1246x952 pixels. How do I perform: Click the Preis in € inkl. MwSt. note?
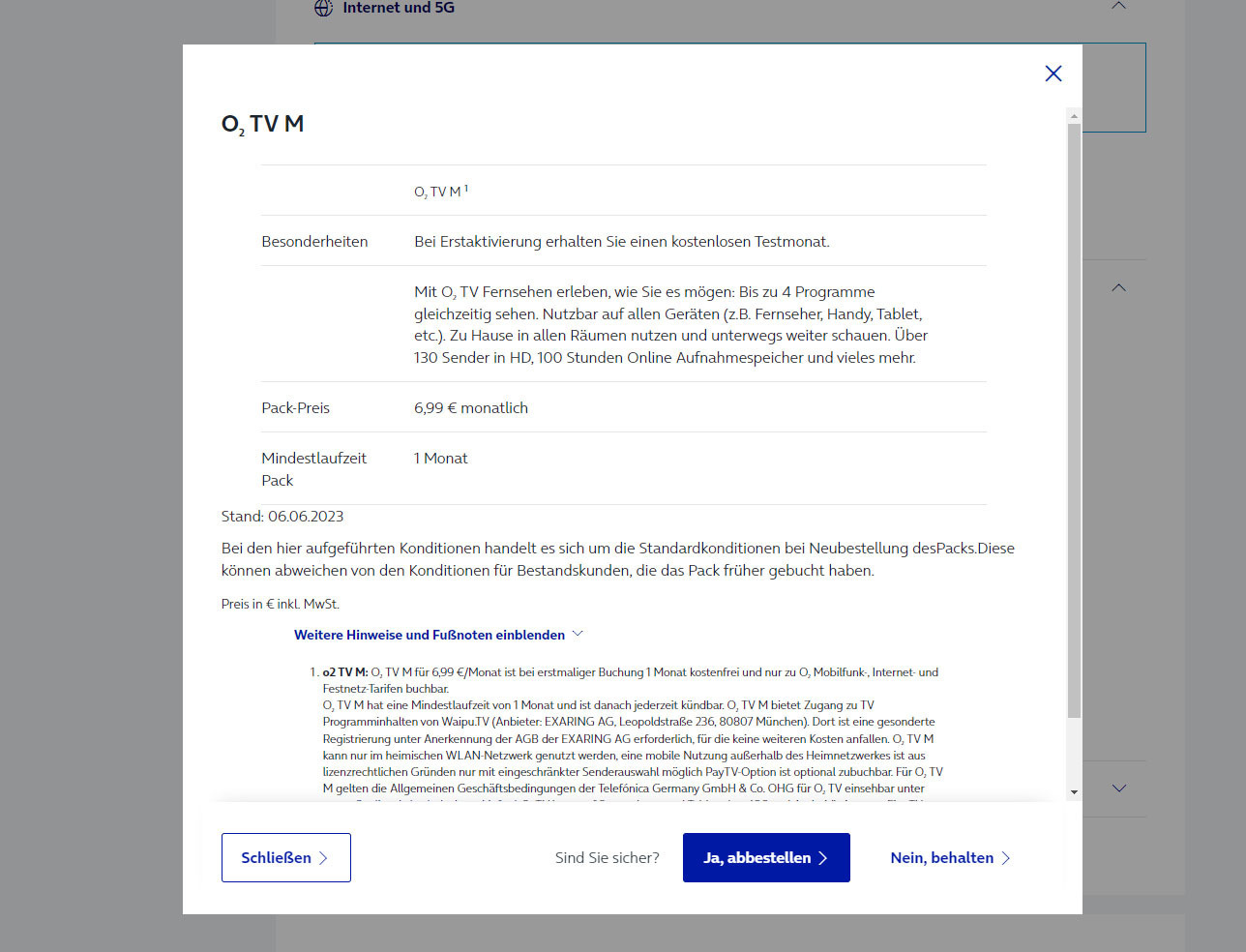281,604
